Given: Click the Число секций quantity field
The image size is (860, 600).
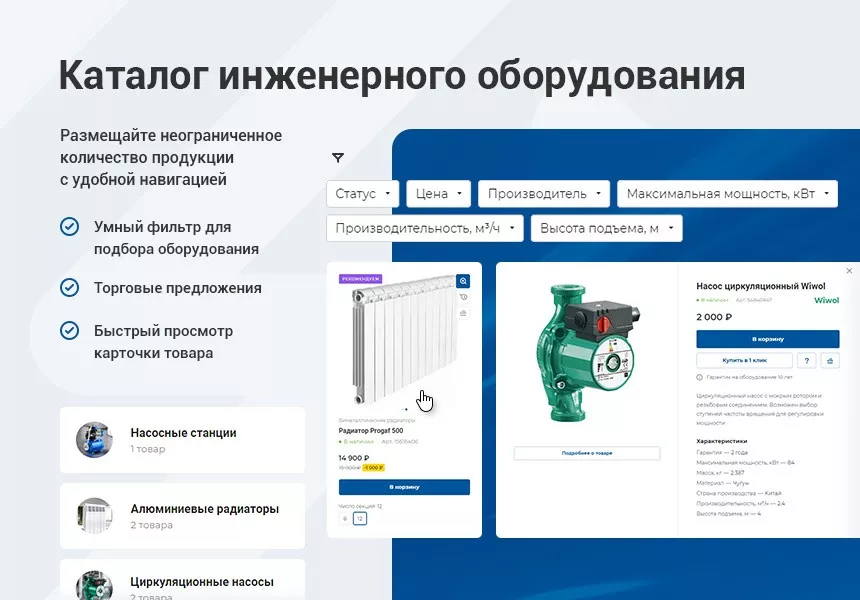Looking at the screenshot, I should click(x=359, y=516).
